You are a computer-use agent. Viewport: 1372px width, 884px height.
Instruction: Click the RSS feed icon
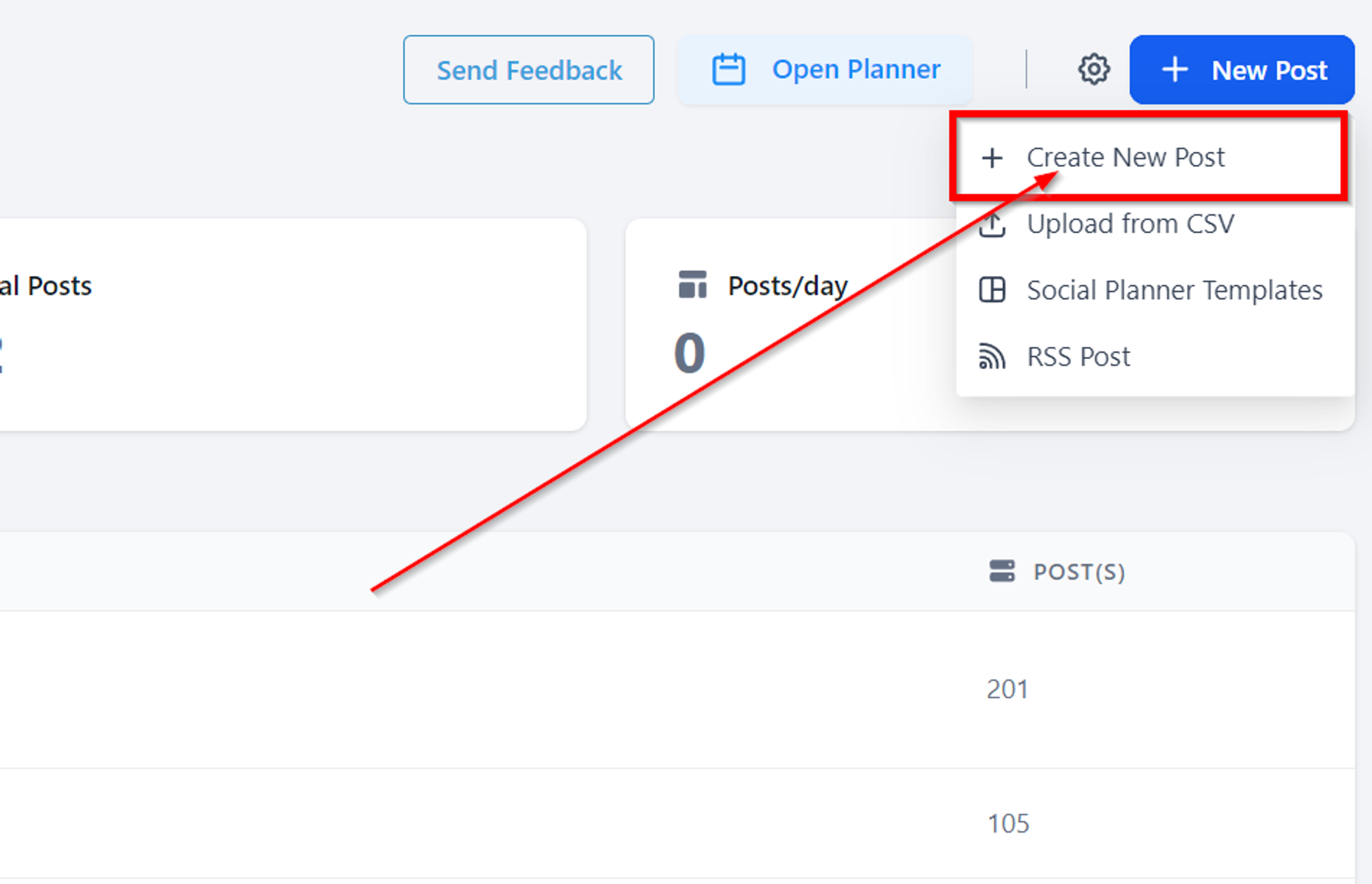(x=992, y=357)
